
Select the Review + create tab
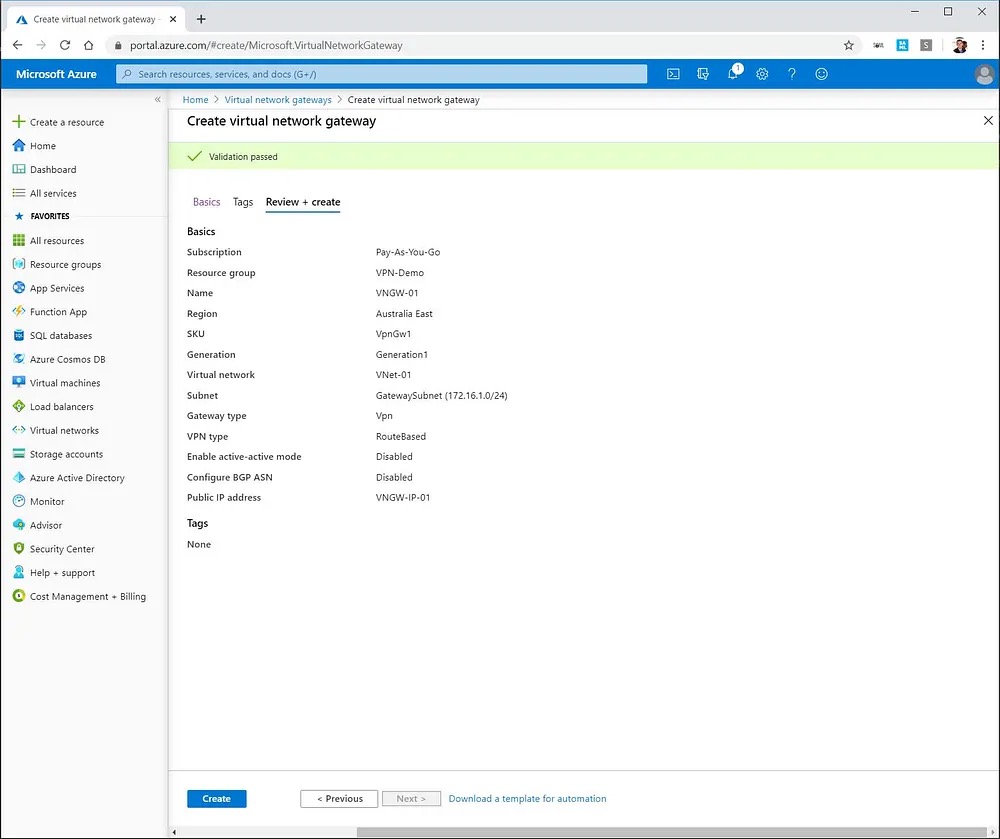303,202
